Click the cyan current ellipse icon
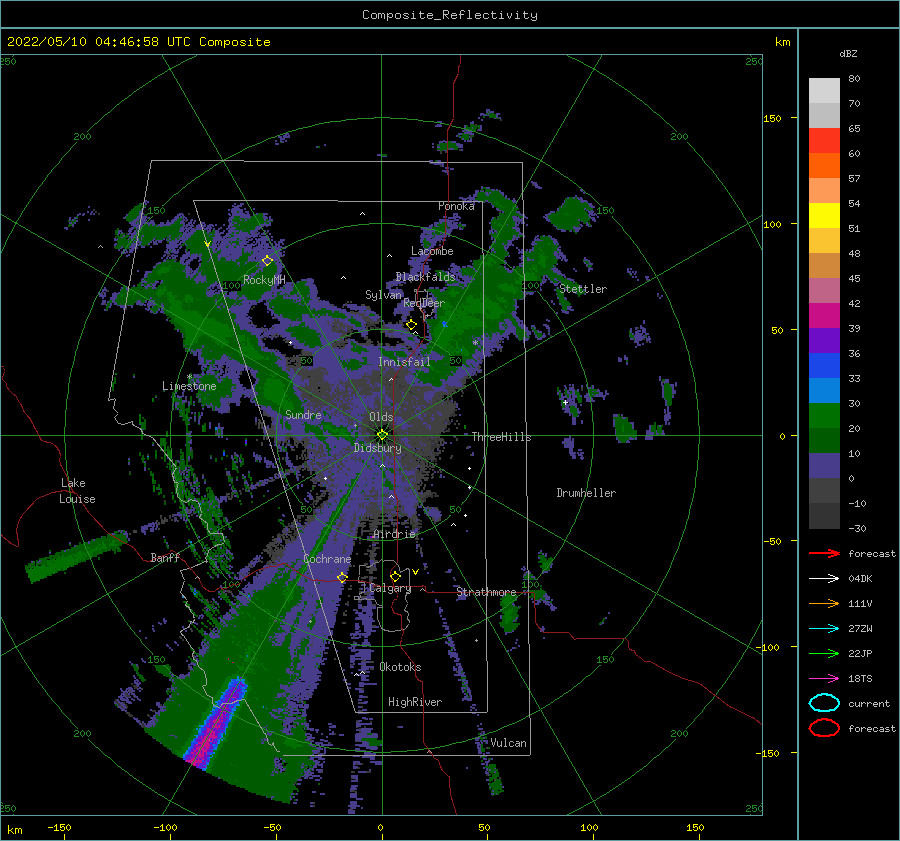 (824, 703)
